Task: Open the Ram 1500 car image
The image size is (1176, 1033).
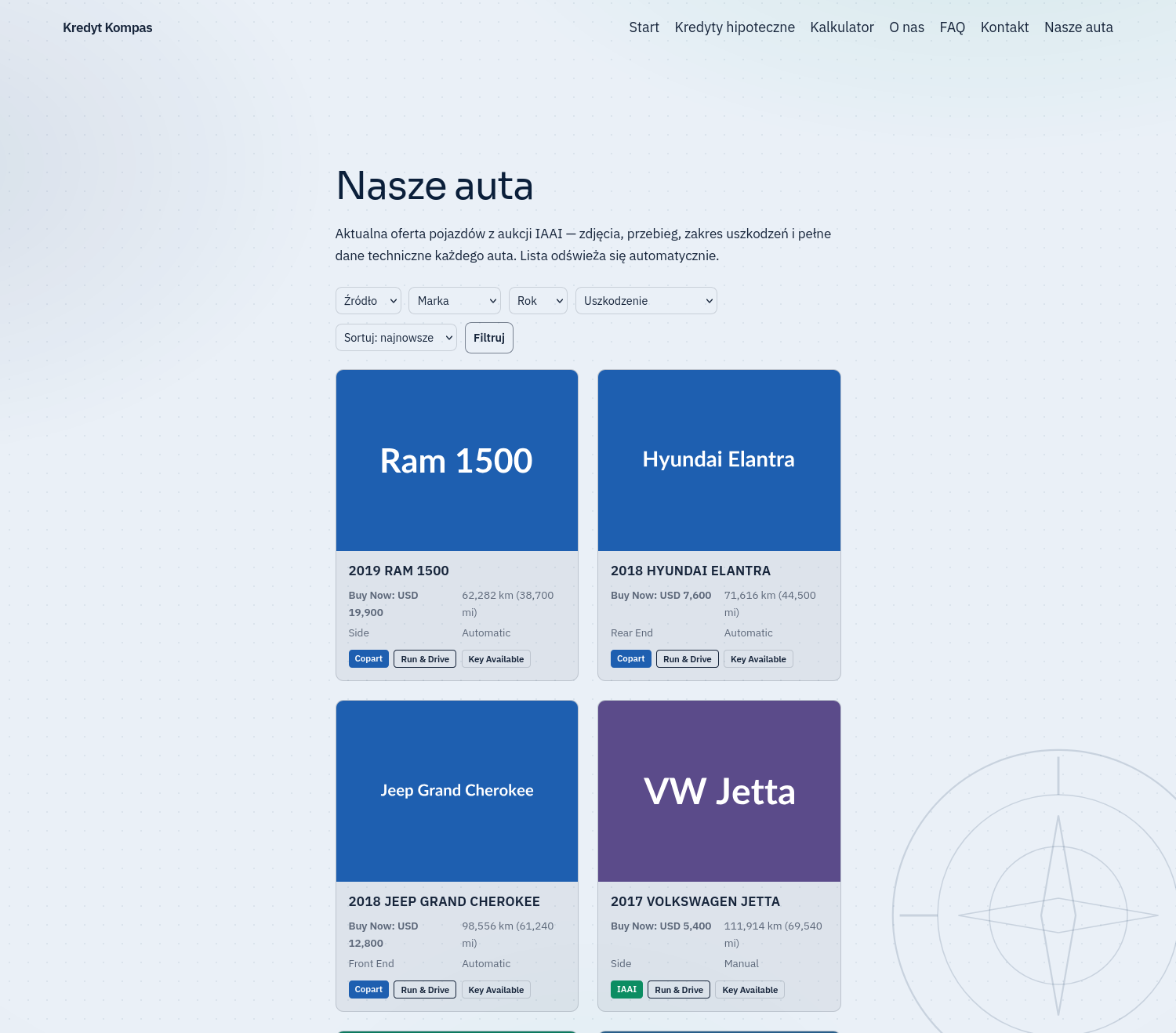Action: [457, 461]
